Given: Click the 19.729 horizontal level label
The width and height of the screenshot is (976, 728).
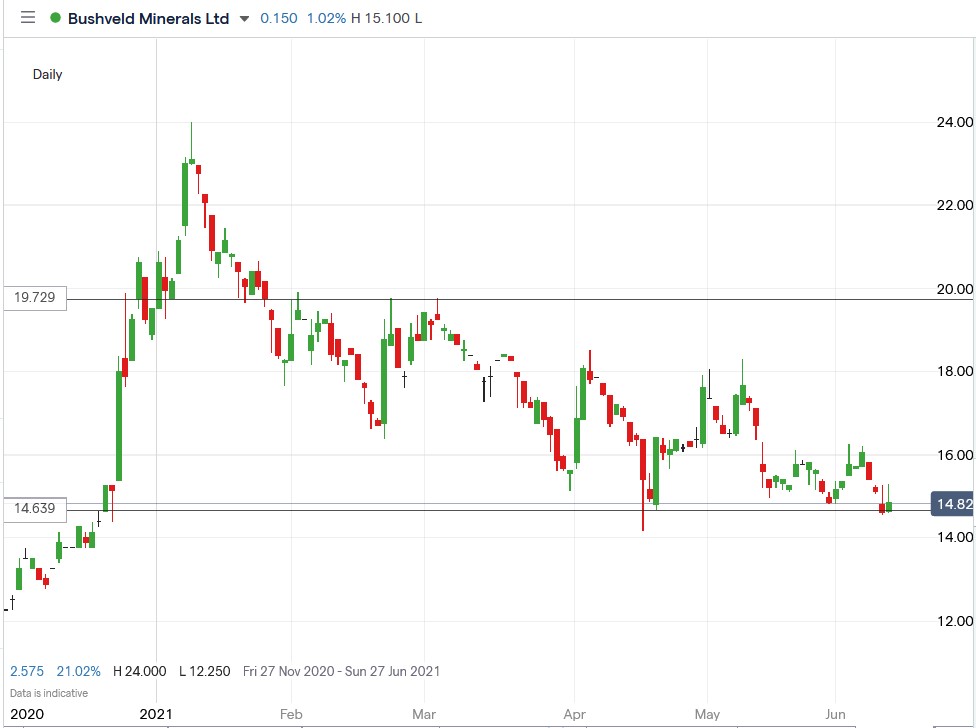Looking at the screenshot, I should [33, 297].
